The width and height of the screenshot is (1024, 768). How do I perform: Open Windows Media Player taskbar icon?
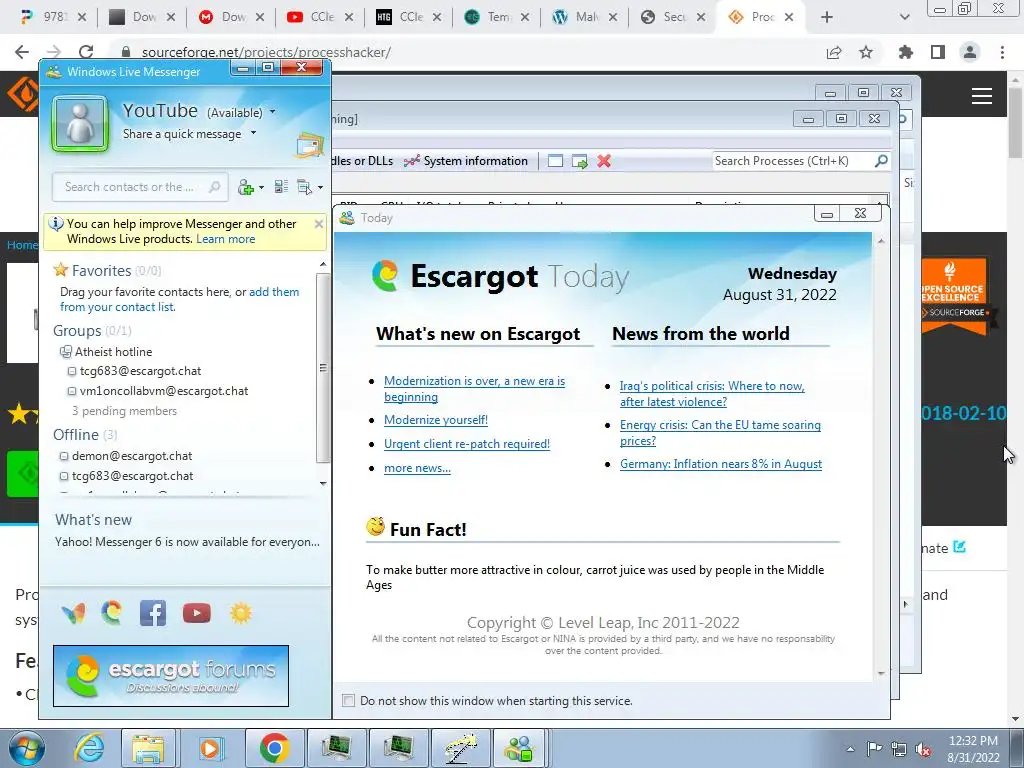pyautogui.click(x=210, y=748)
